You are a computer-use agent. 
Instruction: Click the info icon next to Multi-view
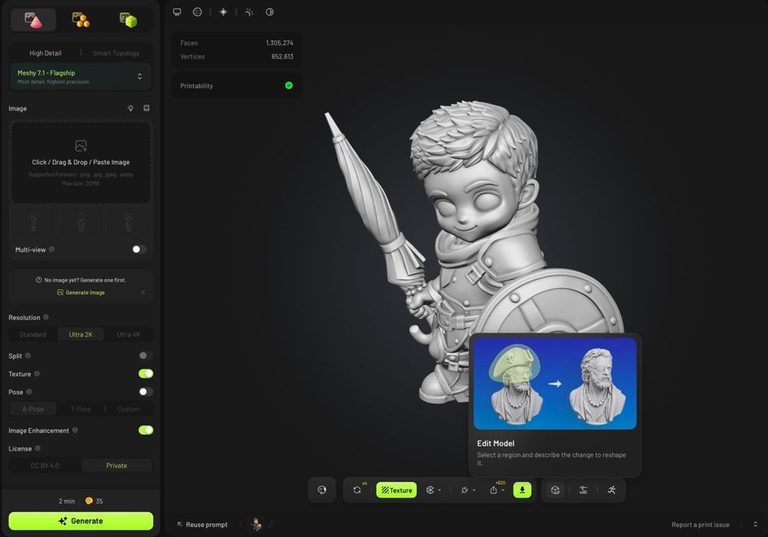[x=52, y=249]
